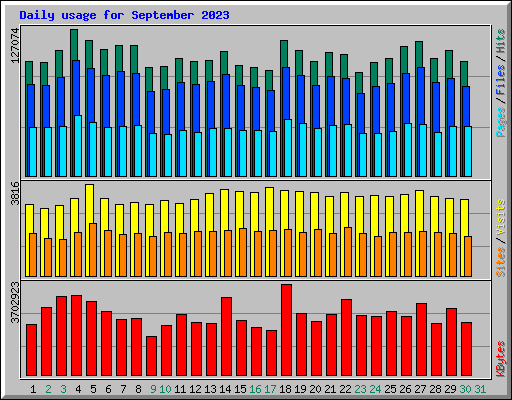Click the red KBytes bar above day 30

click(466, 349)
